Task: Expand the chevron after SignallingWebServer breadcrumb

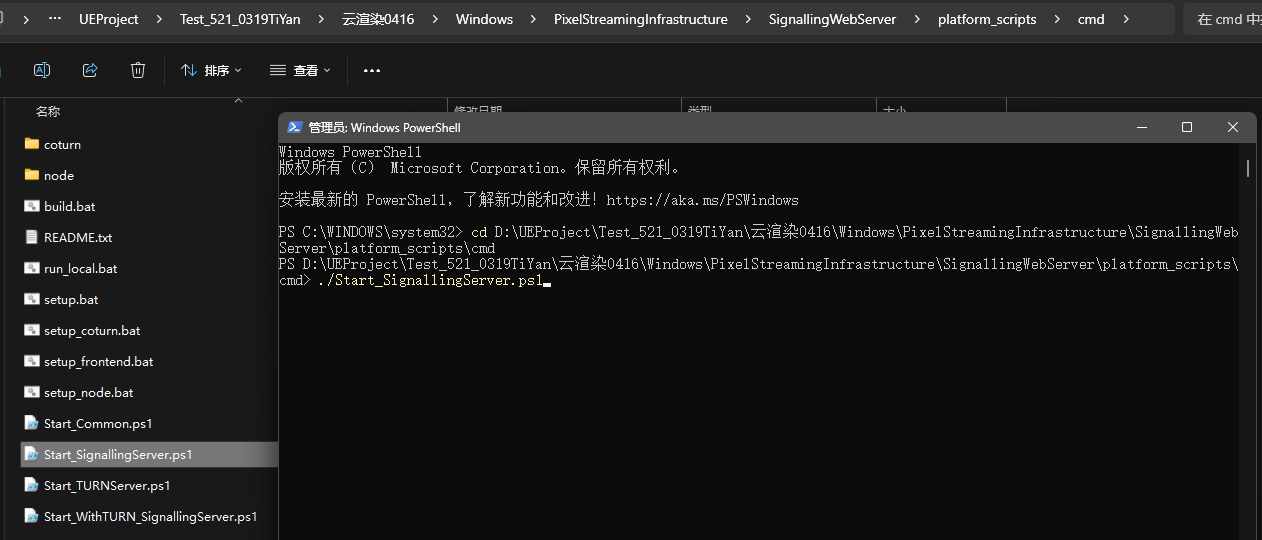Action: 918,19
